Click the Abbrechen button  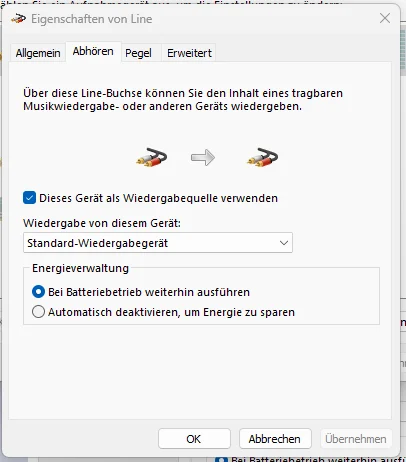click(x=275, y=439)
